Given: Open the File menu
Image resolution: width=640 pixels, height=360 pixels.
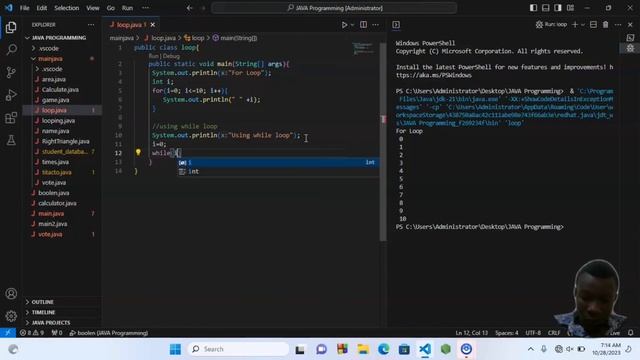Looking at the screenshot, I should (24, 8).
